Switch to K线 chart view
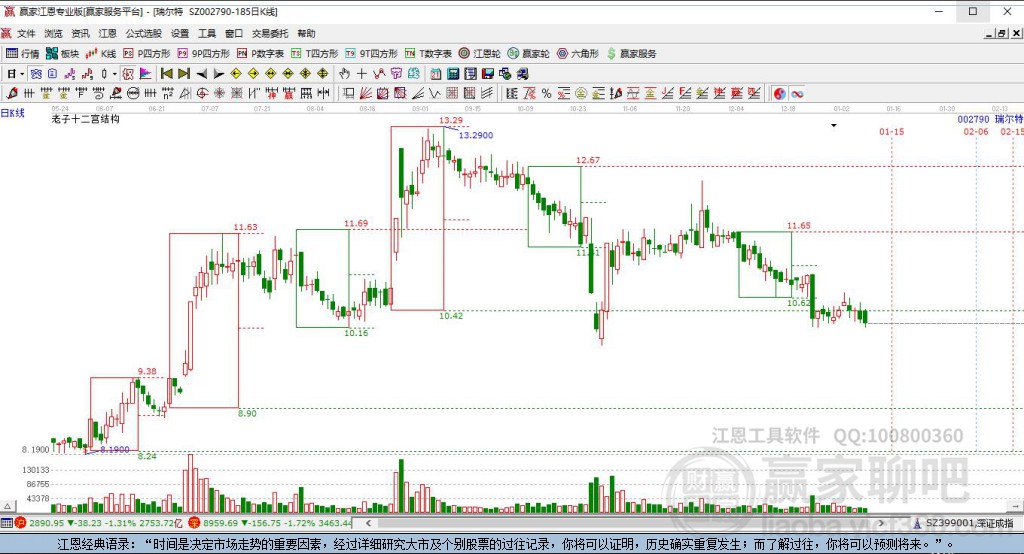This screenshot has width=1024, height=554. [101, 54]
